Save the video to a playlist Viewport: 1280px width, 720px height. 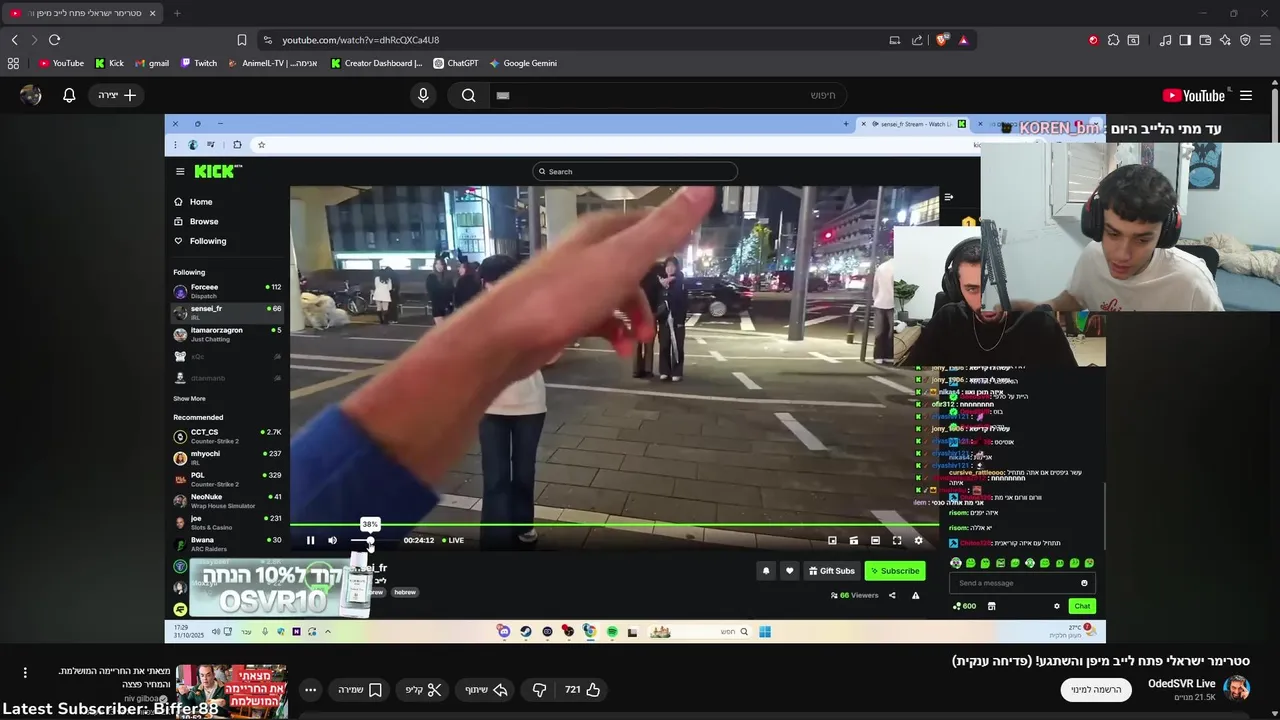tap(360, 690)
